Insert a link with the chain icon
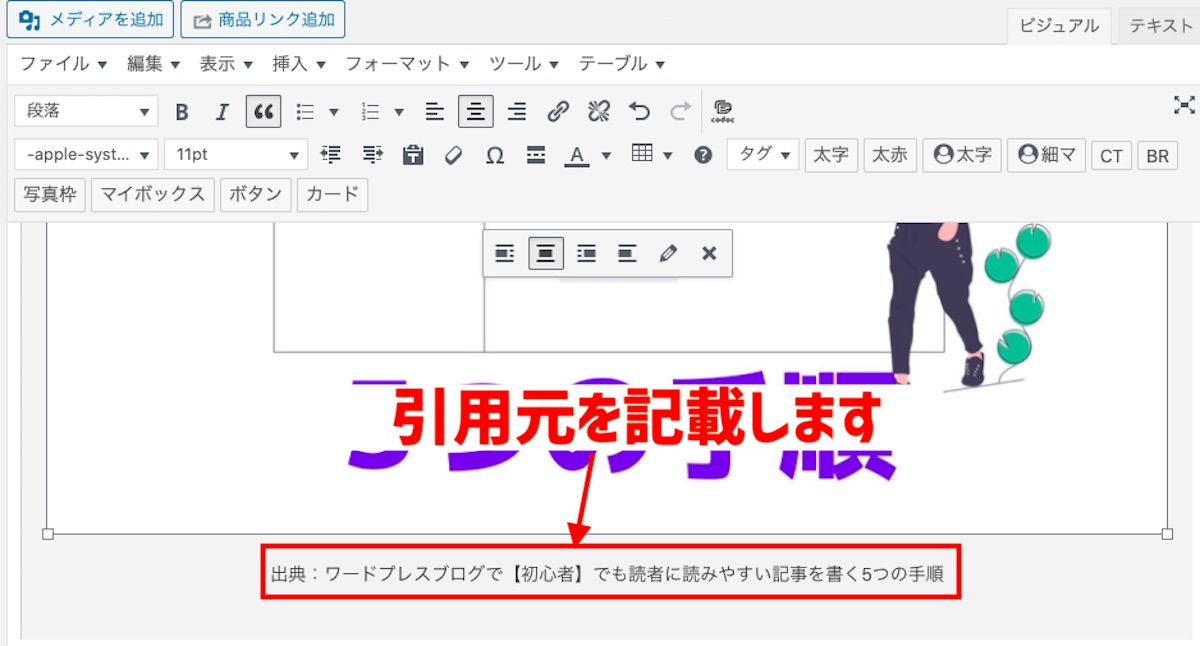1200x646 pixels. pos(559,111)
